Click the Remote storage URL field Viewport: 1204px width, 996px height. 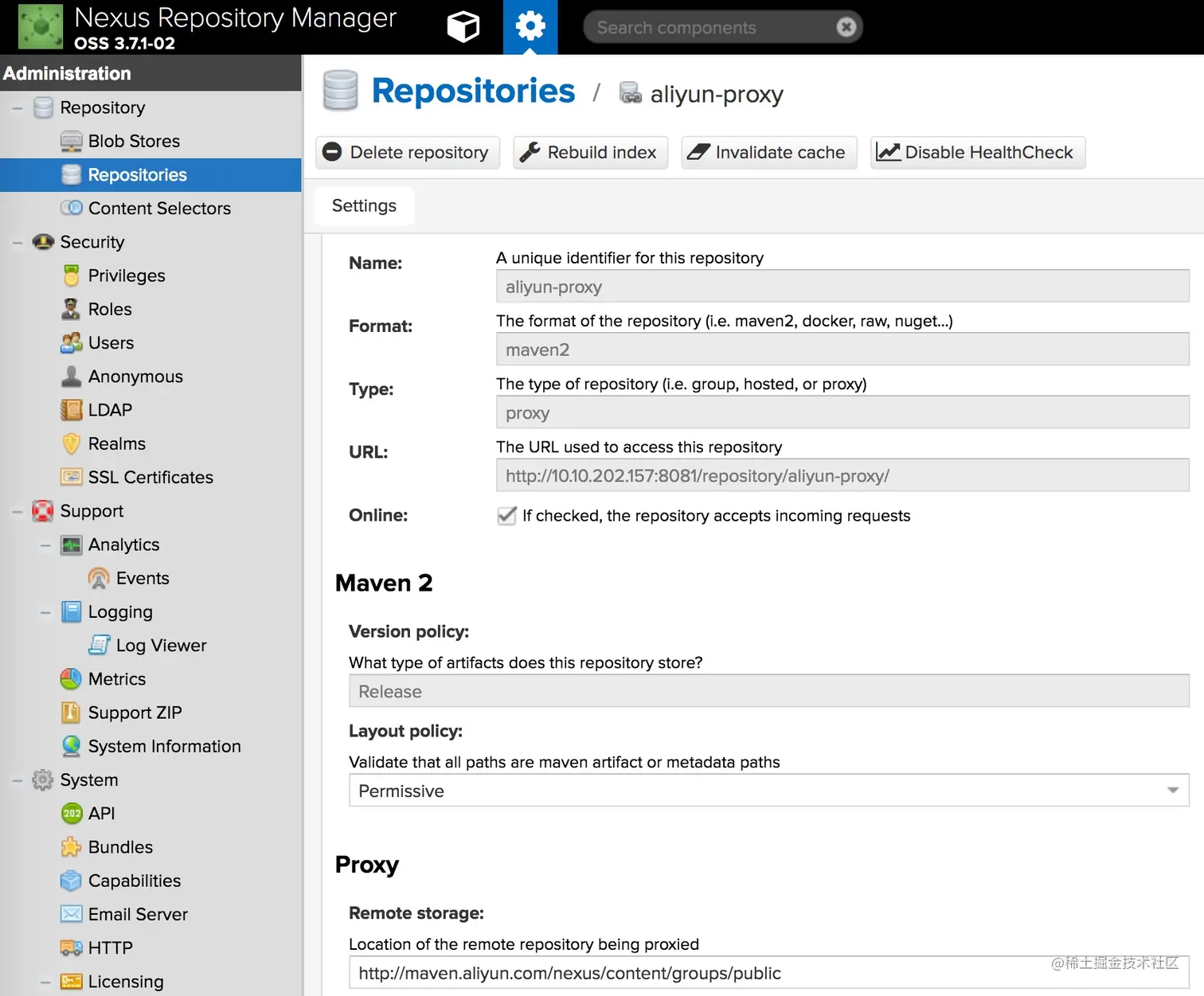point(769,973)
